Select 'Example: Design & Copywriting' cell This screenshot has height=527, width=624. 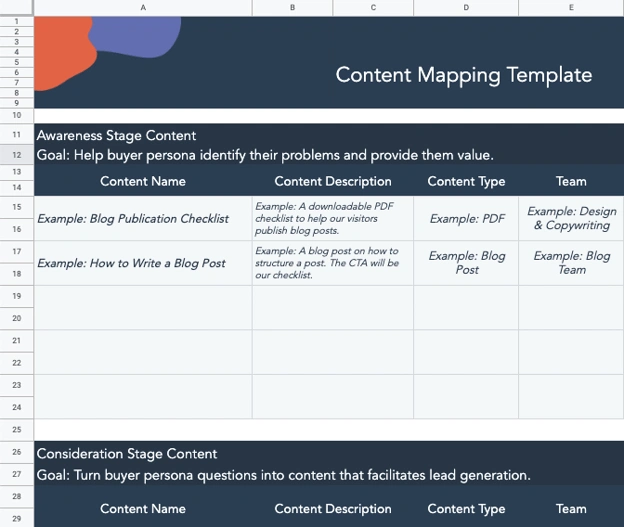571,218
